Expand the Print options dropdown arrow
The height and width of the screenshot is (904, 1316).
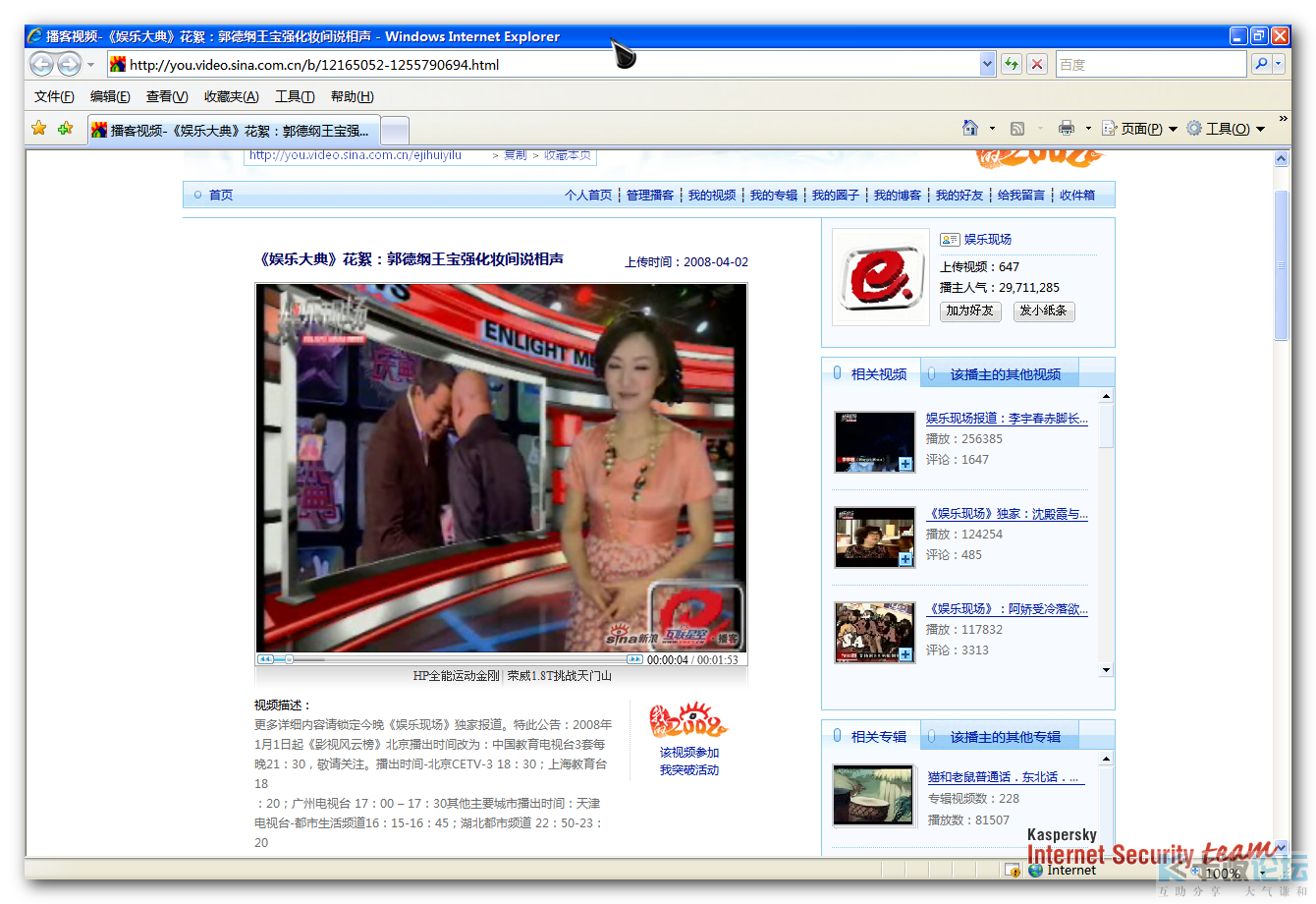click(1088, 129)
